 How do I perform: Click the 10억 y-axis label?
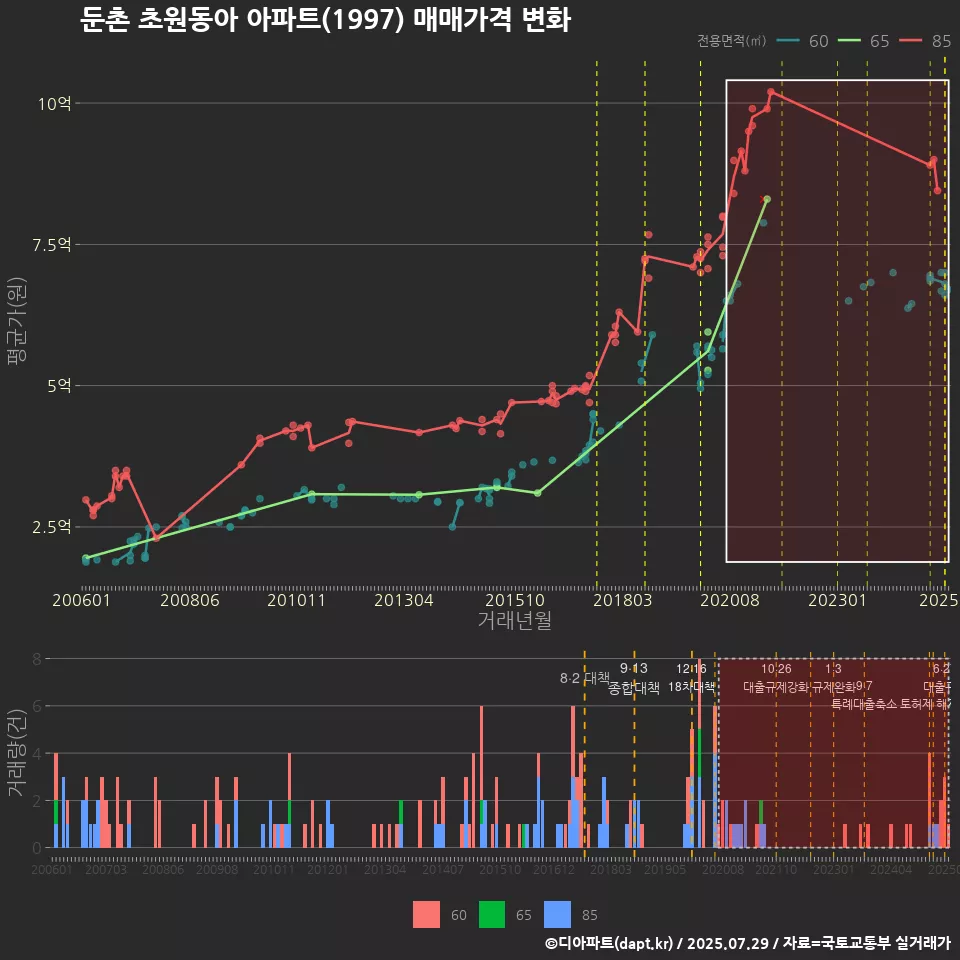54,103
